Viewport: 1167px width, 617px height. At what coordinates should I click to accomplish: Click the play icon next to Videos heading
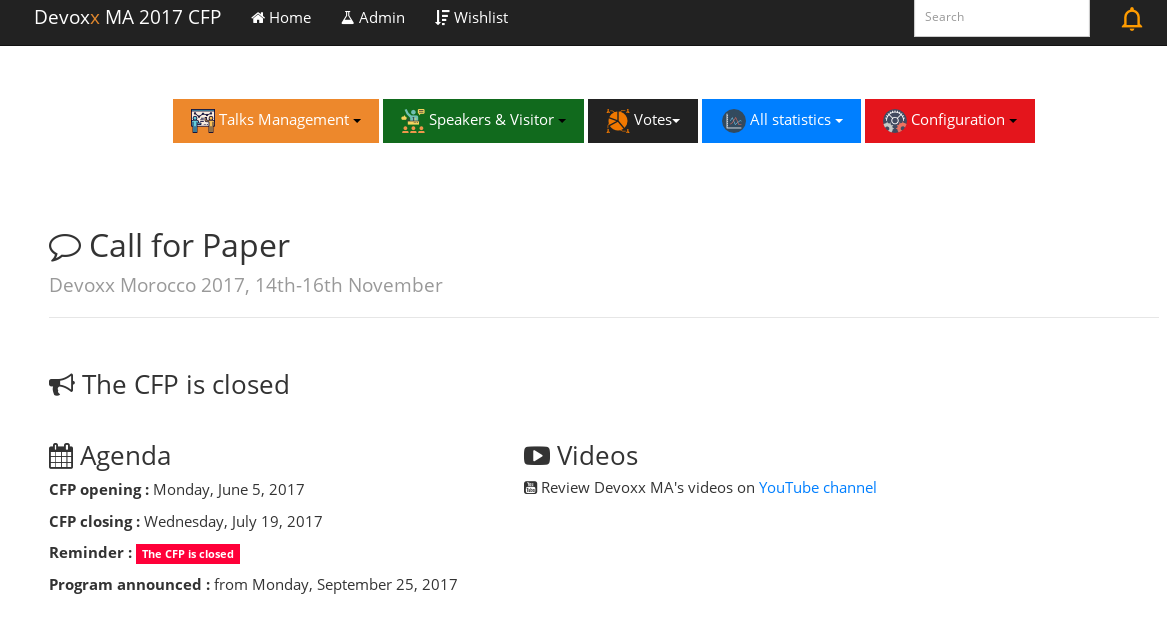point(537,455)
